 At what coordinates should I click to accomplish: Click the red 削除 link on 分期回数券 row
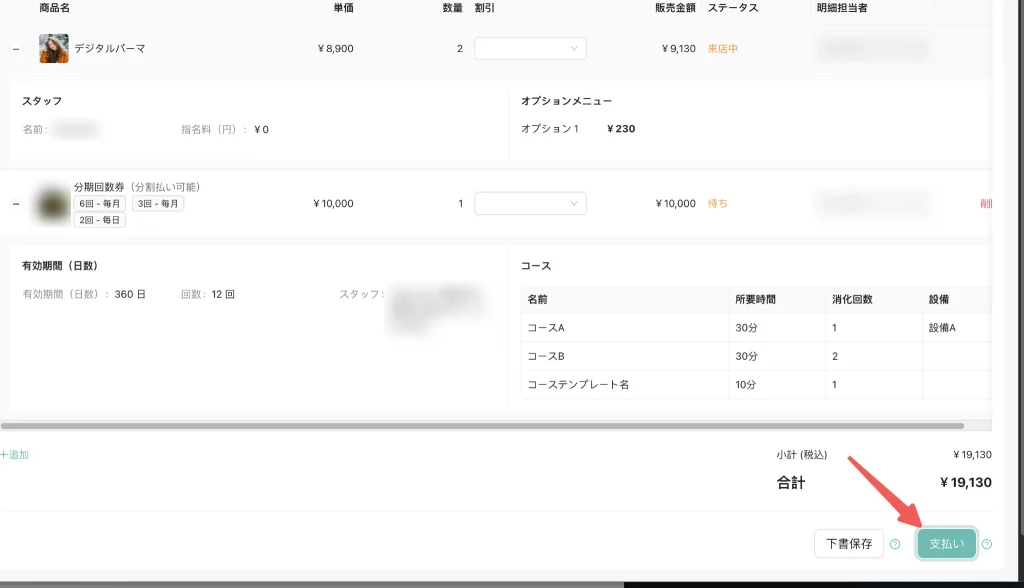point(986,203)
